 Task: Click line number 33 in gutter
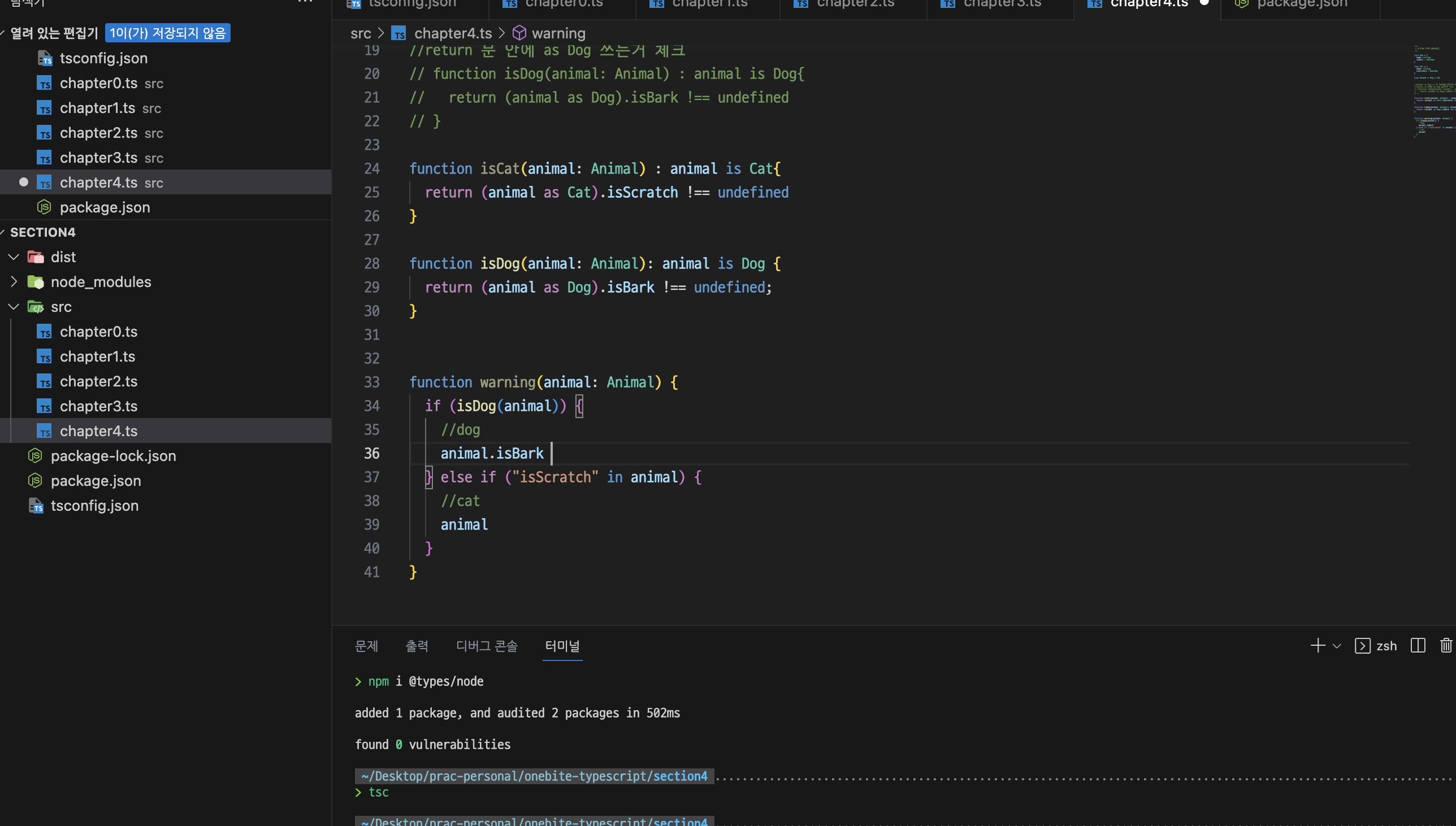point(372,382)
